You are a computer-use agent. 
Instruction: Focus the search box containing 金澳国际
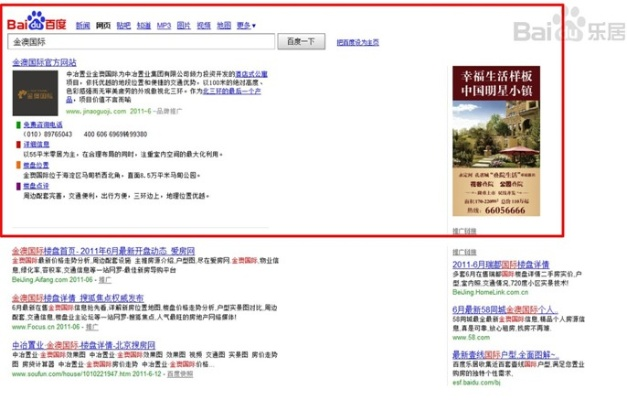click(141, 42)
